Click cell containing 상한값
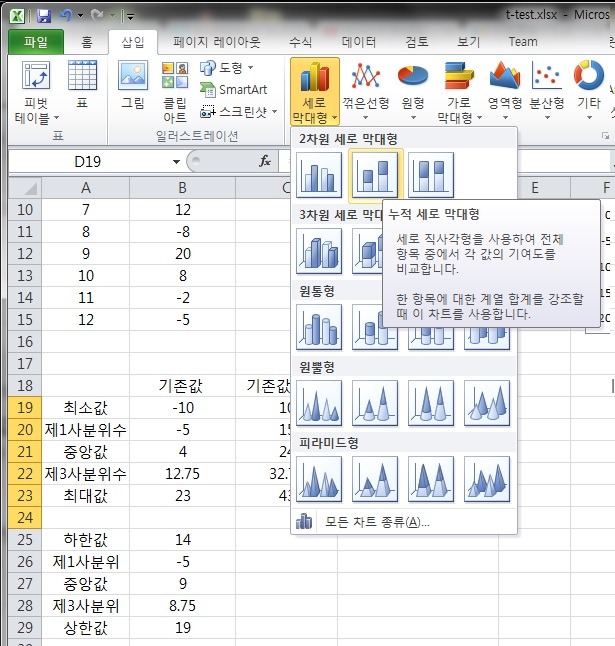Image resolution: width=615 pixels, height=646 pixels. tap(85, 627)
